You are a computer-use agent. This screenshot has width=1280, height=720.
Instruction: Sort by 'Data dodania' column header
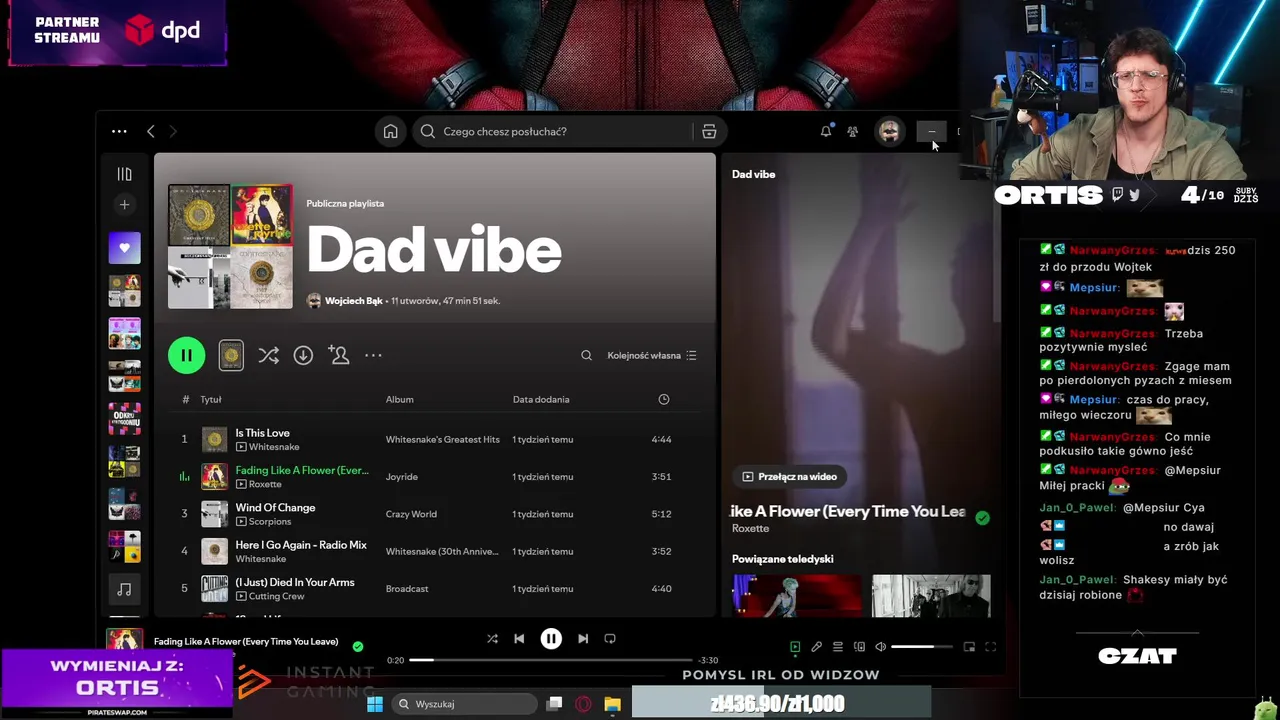pyautogui.click(x=541, y=399)
